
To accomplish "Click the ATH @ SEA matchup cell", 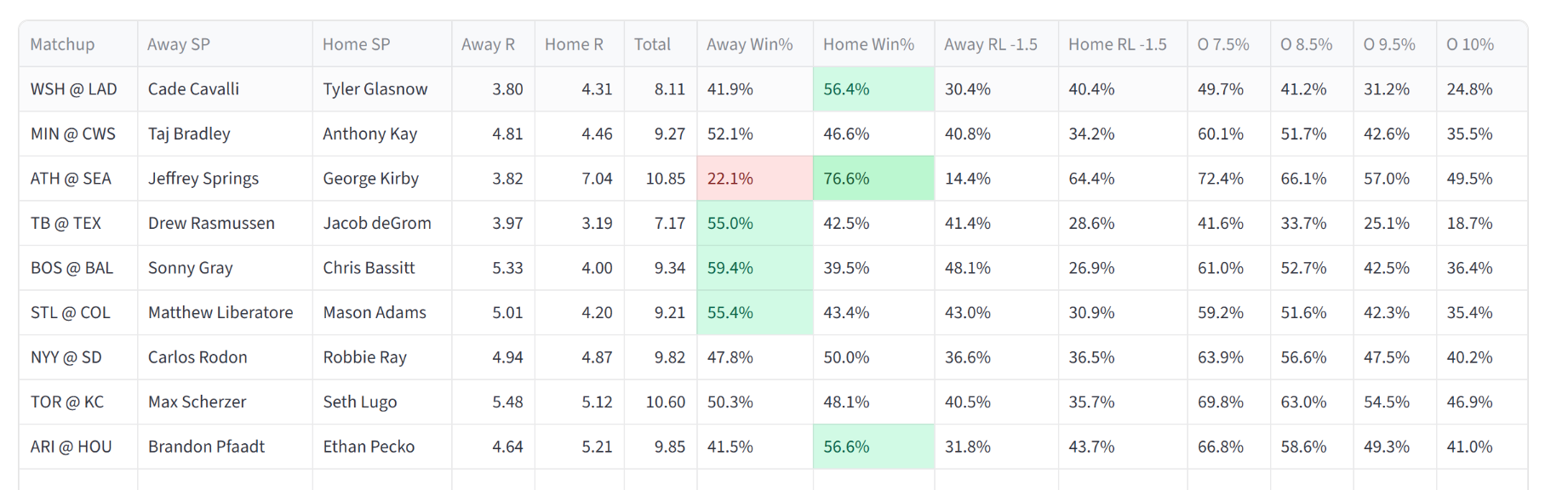I will (x=78, y=179).
